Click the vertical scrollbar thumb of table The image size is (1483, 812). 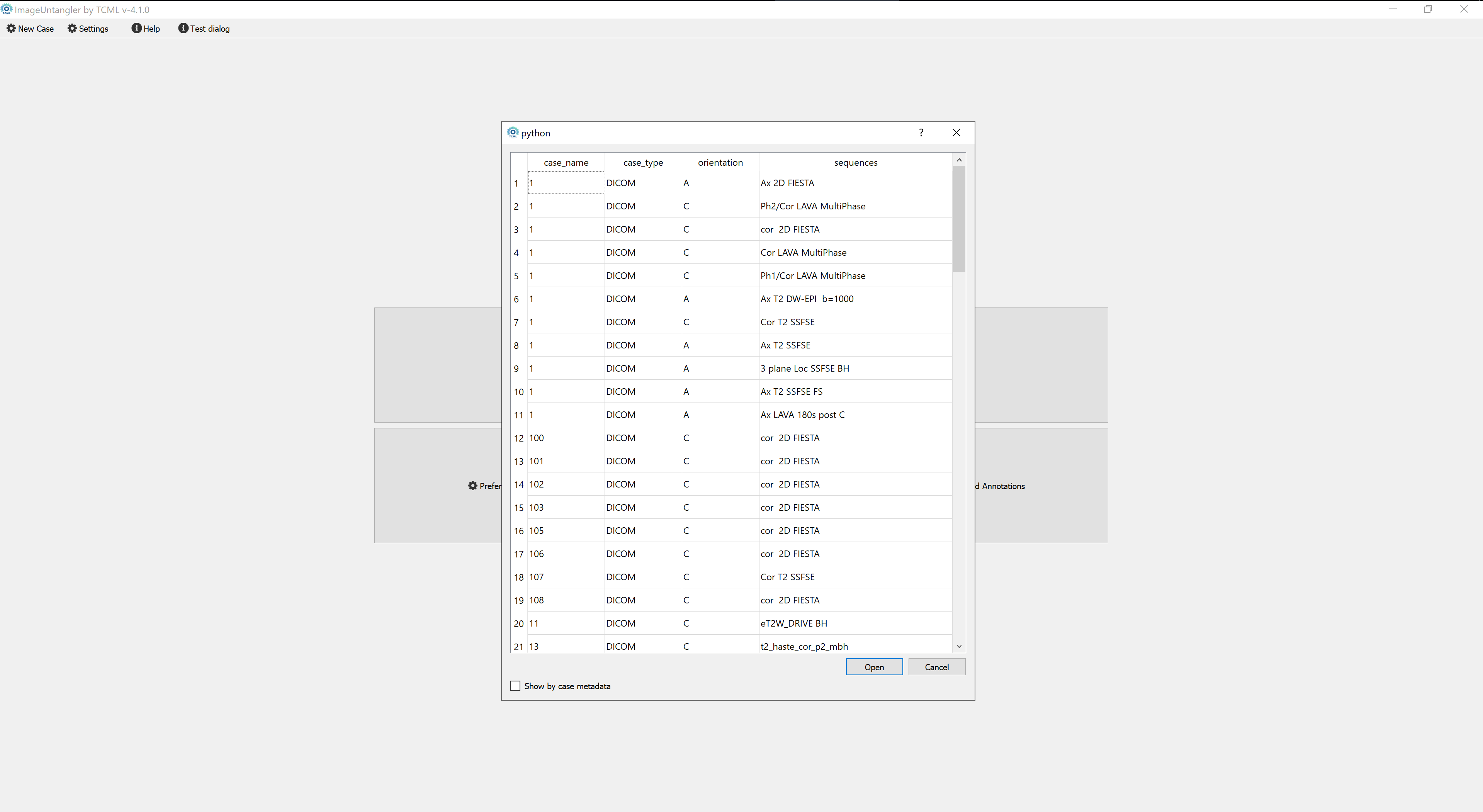(959, 219)
